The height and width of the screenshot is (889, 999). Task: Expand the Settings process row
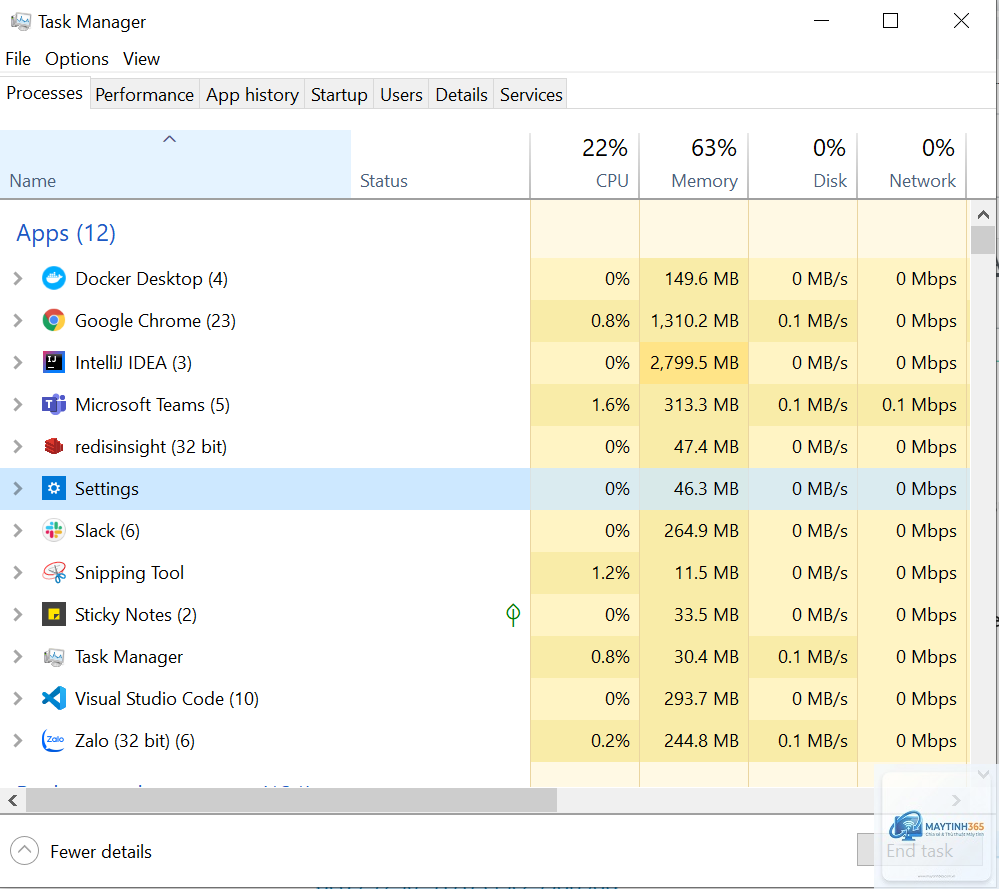(18, 489)
